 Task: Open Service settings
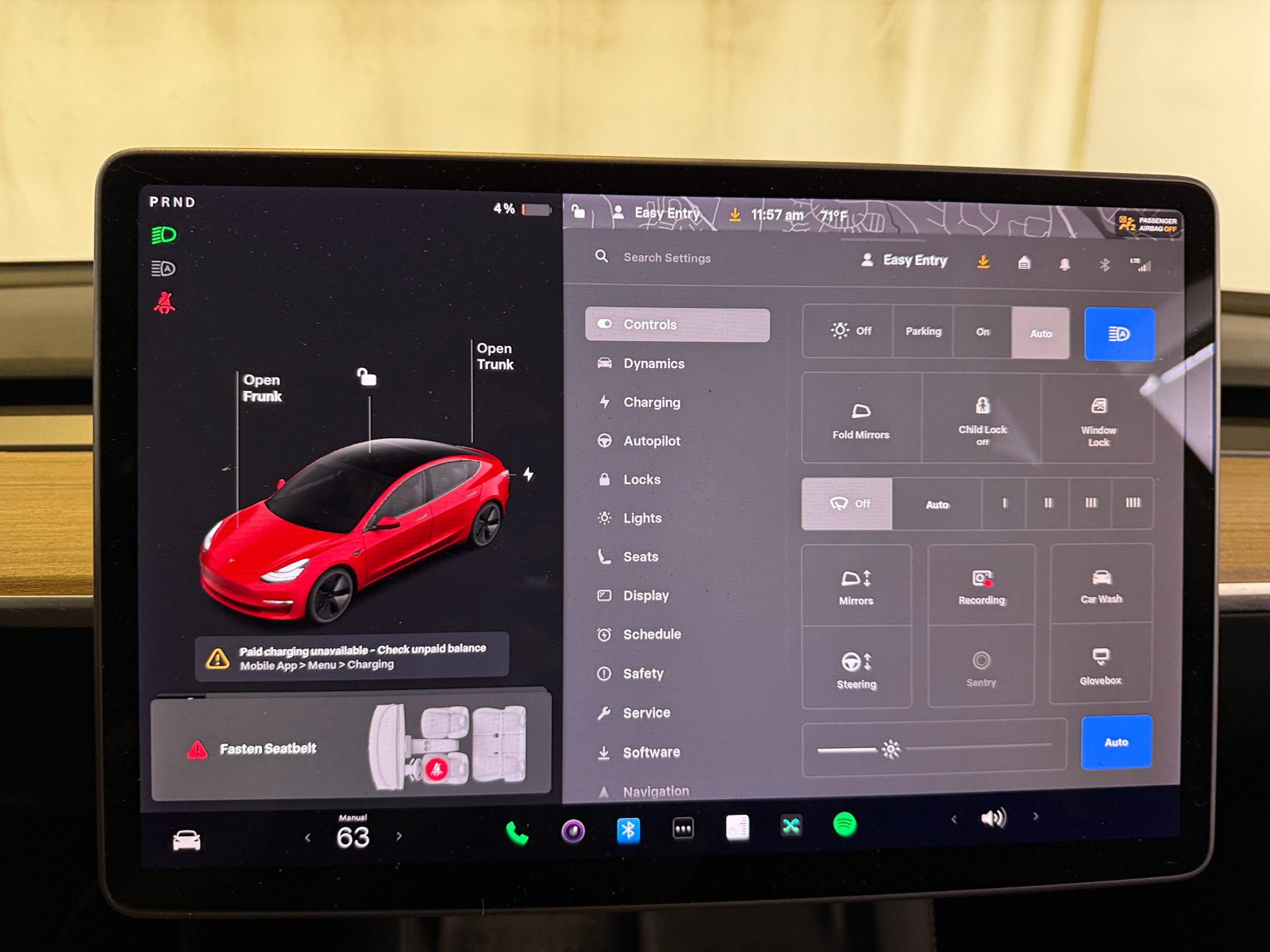(x=646, y=712)
